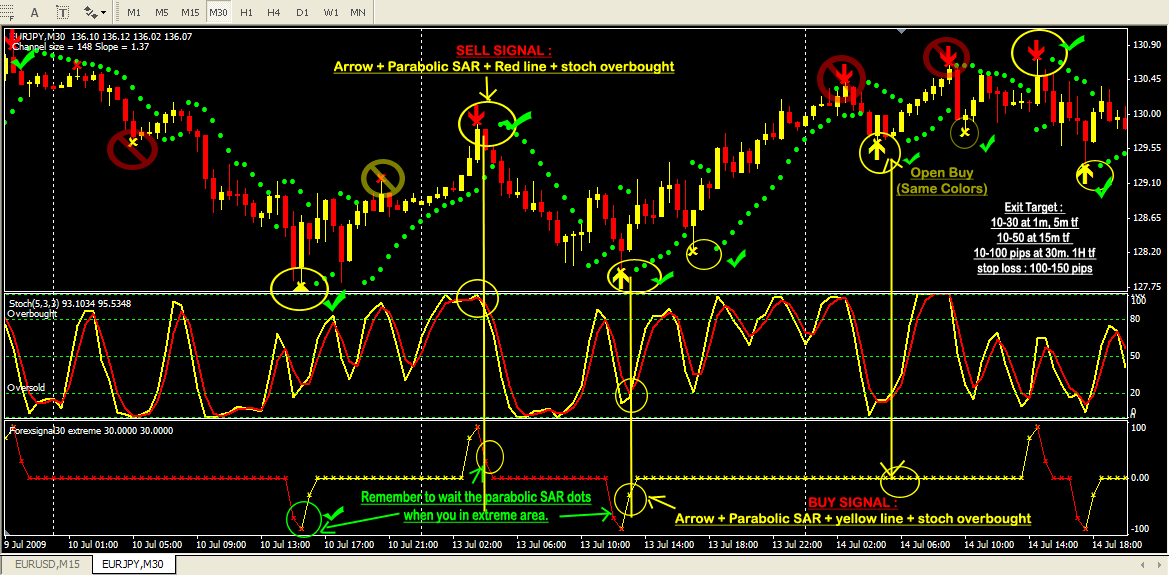Toggle the M30 timeframe button
This screenshot has height=575, width=1169.
(x=218, y=12)
